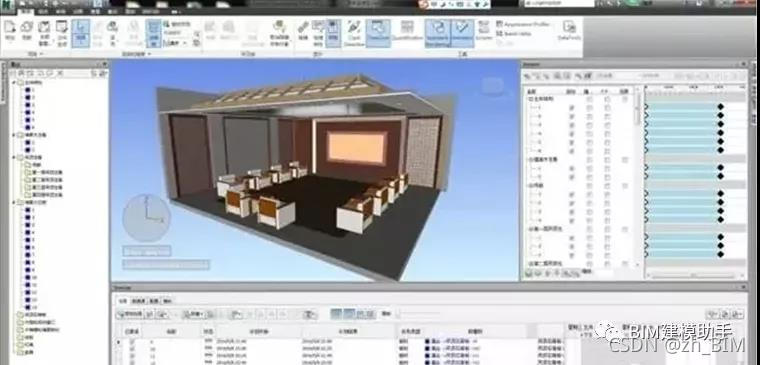Click the Append file ribbon icon
The image size is (760, 365).
pos(10,30)
